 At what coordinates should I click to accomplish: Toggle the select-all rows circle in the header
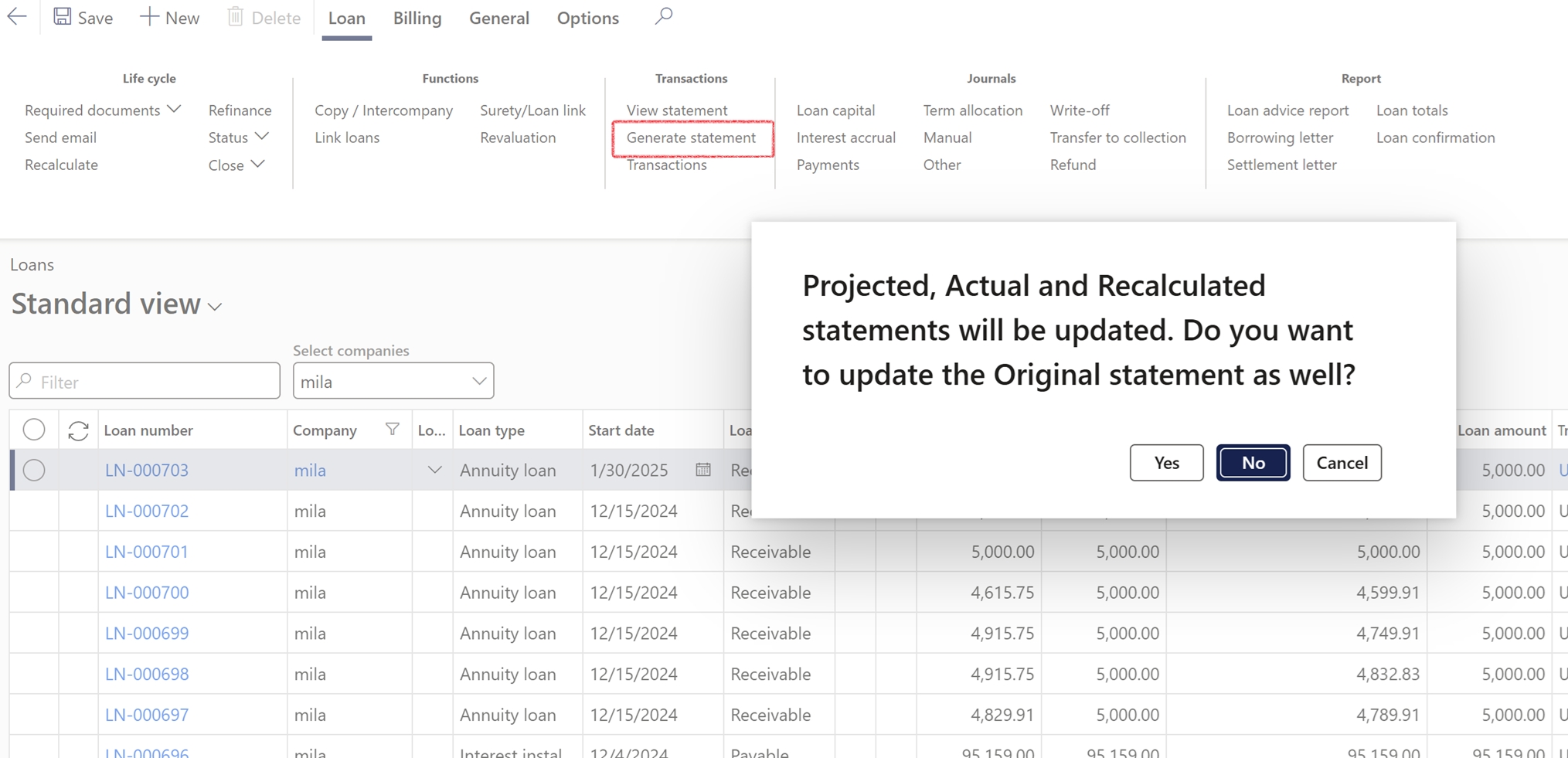(34, 430)
